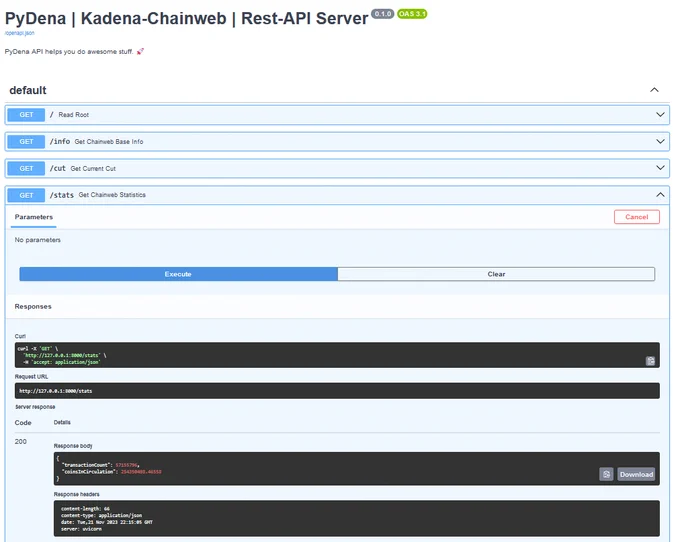This screenshot has width=680, height=542.
Task: Expand the /cut endpoint chevron
Action: tap(660, 168)
